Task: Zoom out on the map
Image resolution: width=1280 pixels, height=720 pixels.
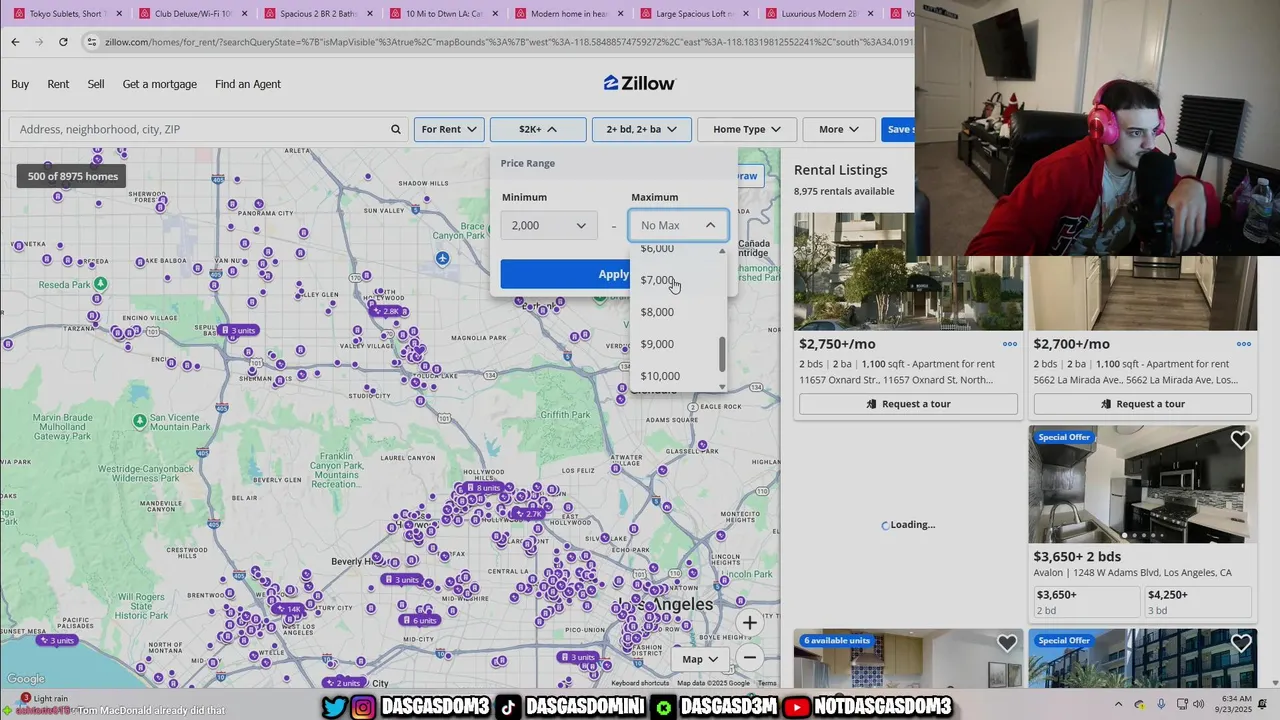Action: pyautogui.click(x=749, y=658)
